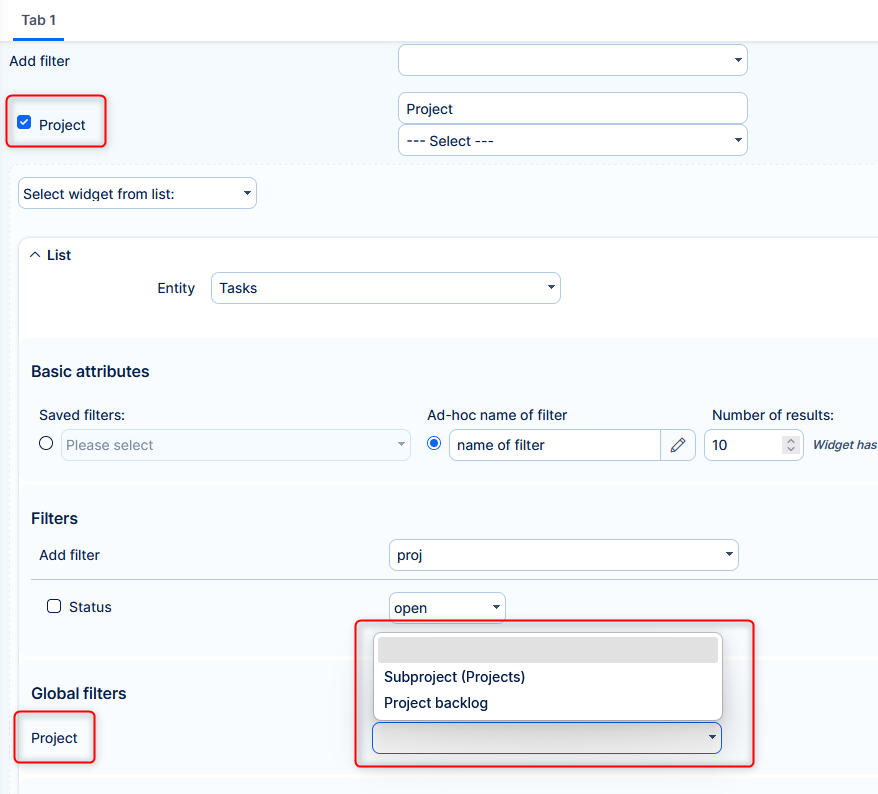Open the top Add filter dropdown

(572, 60)
